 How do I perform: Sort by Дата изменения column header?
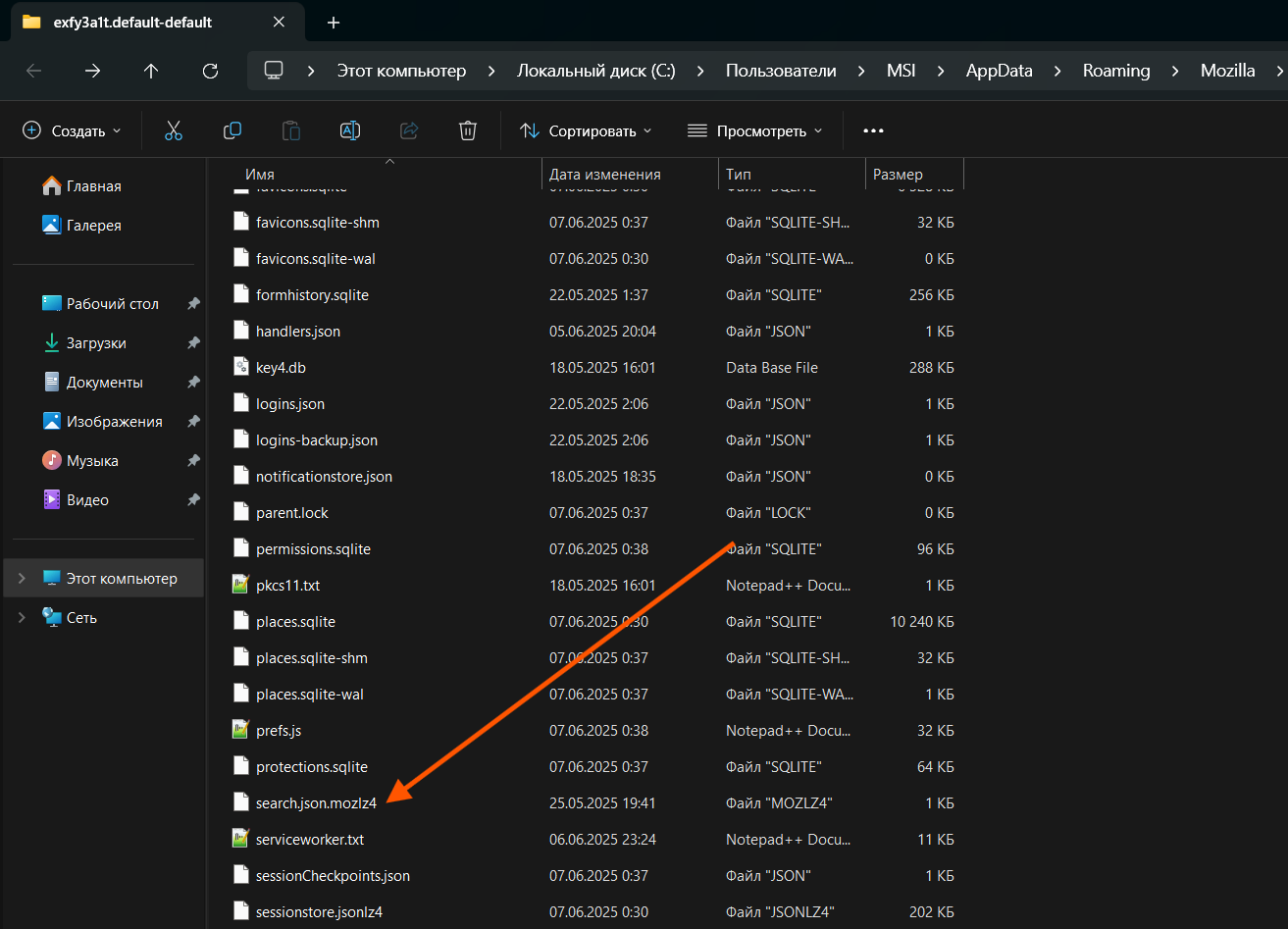coord(604,175)
